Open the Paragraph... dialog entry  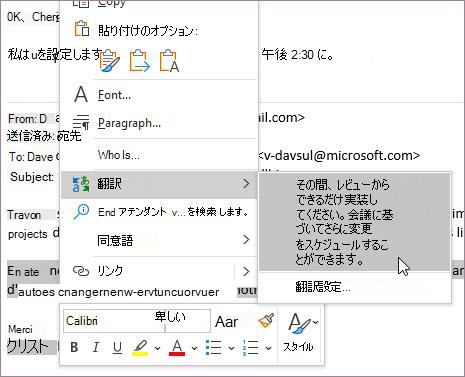coord(159,123)
